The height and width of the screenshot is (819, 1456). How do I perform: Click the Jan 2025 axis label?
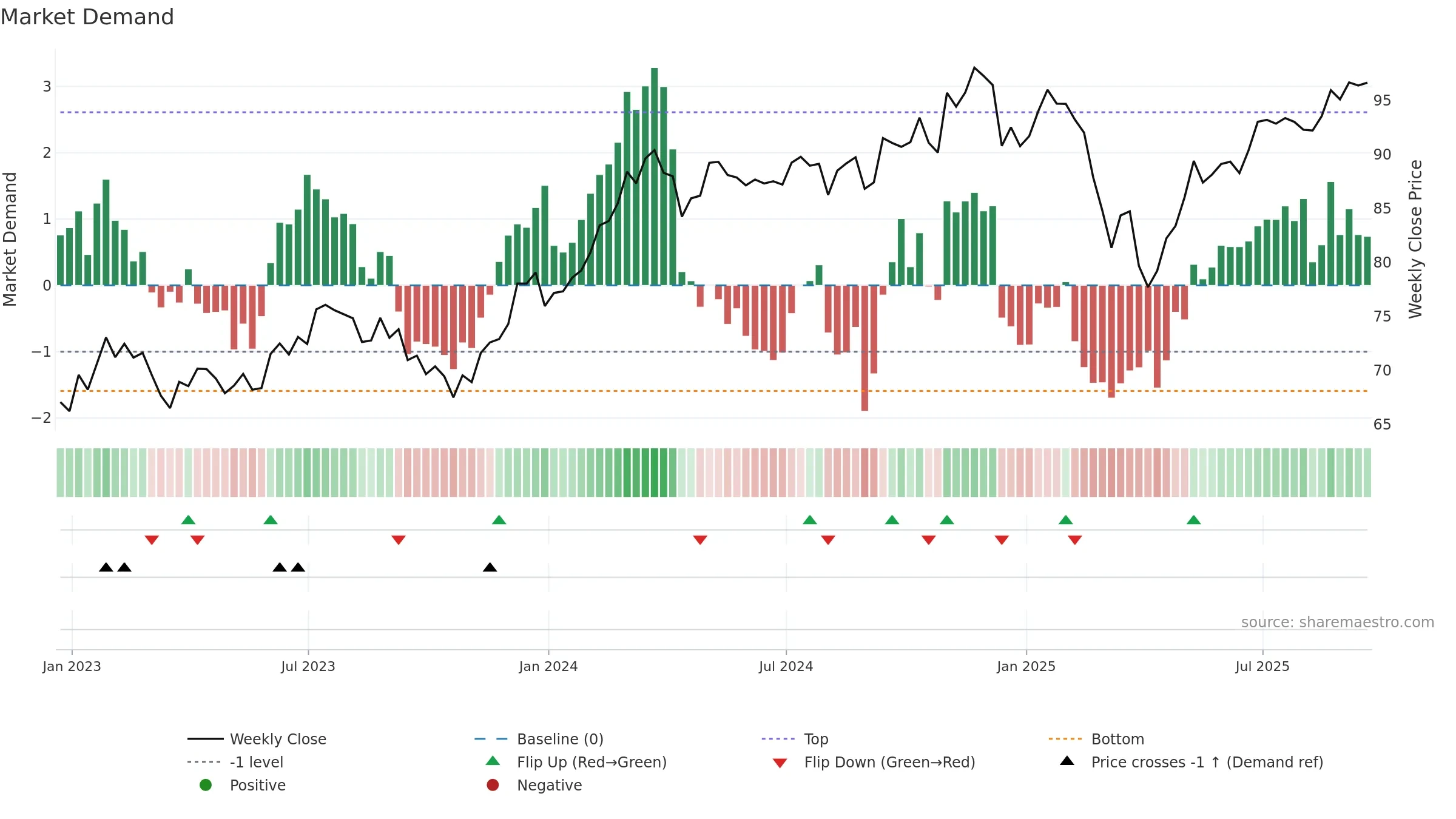[1026, 666]
